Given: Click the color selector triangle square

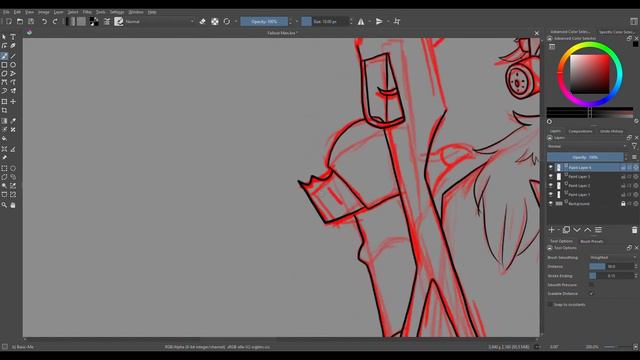Looking at the screenshot, I should pyautogui.click(x=590, y=74).
